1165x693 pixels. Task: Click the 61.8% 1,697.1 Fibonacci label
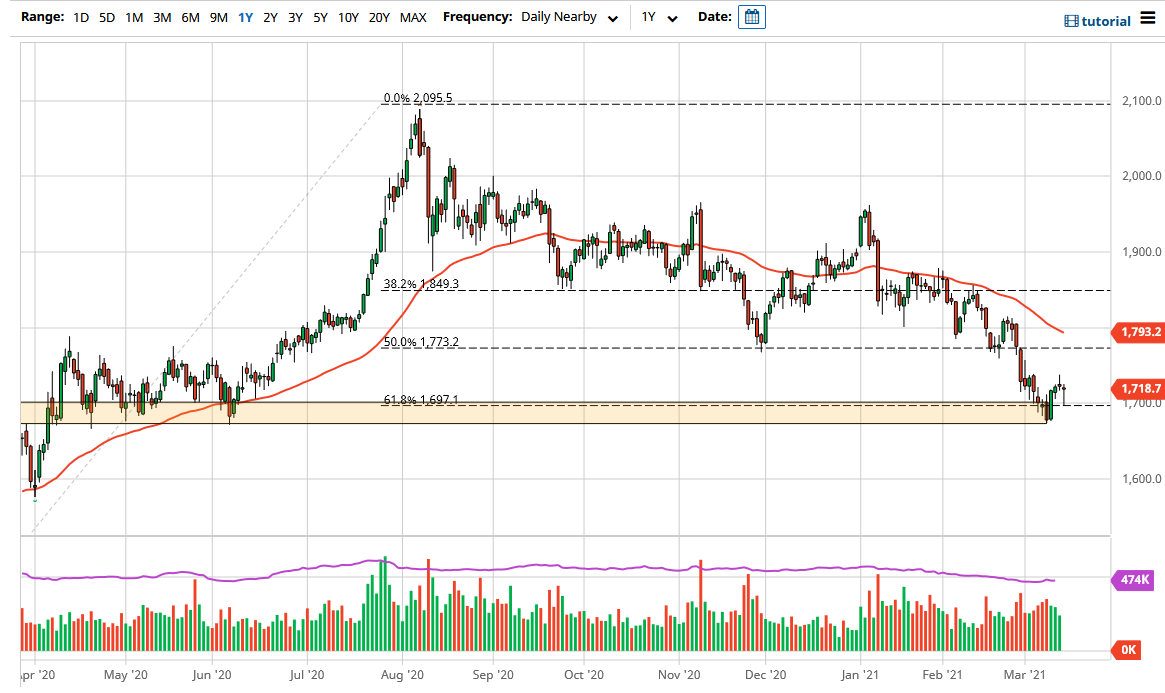point(421,400)
